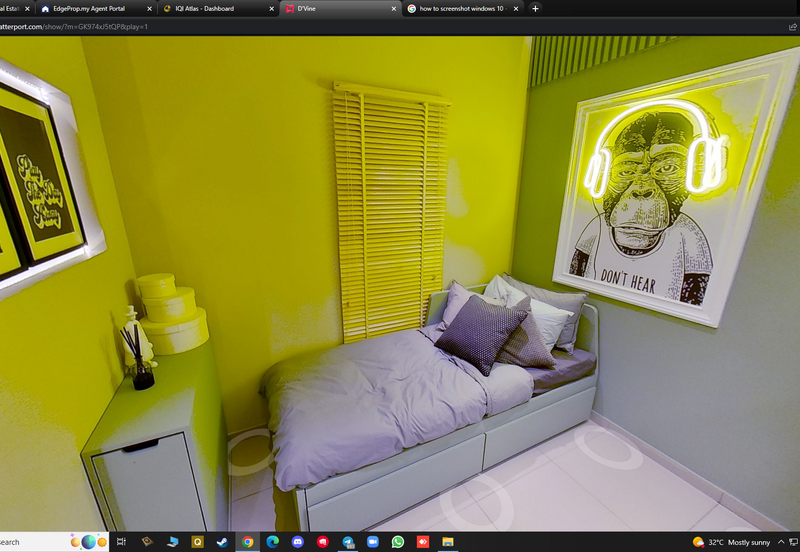The width and height of the screenshot is (800, 552).
Task: Click the Google Chrome taskbar icon
Action: coord(247,542)
